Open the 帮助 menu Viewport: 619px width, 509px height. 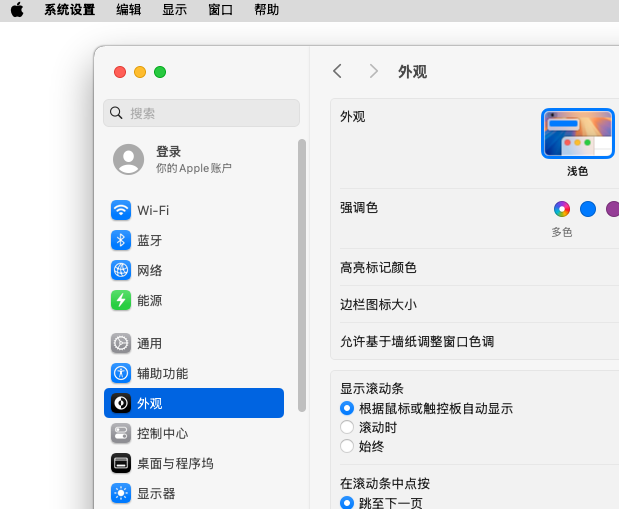(266, 9)
